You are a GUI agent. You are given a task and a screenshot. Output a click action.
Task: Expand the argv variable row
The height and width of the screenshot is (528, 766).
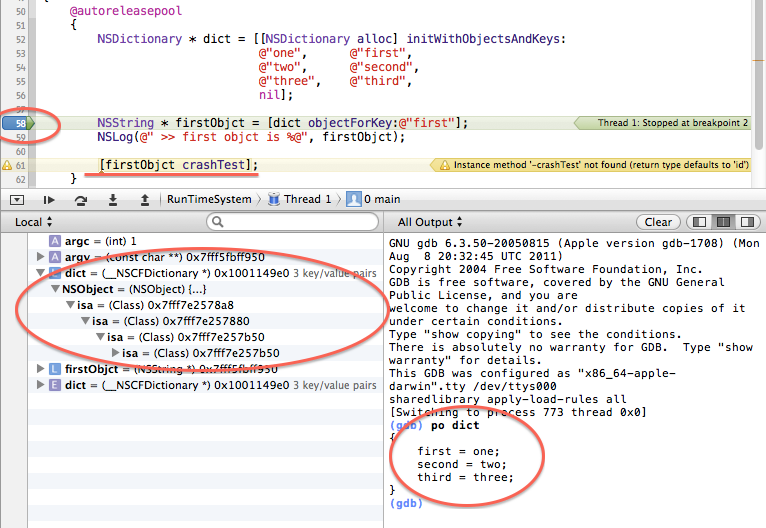coord(41,256)
